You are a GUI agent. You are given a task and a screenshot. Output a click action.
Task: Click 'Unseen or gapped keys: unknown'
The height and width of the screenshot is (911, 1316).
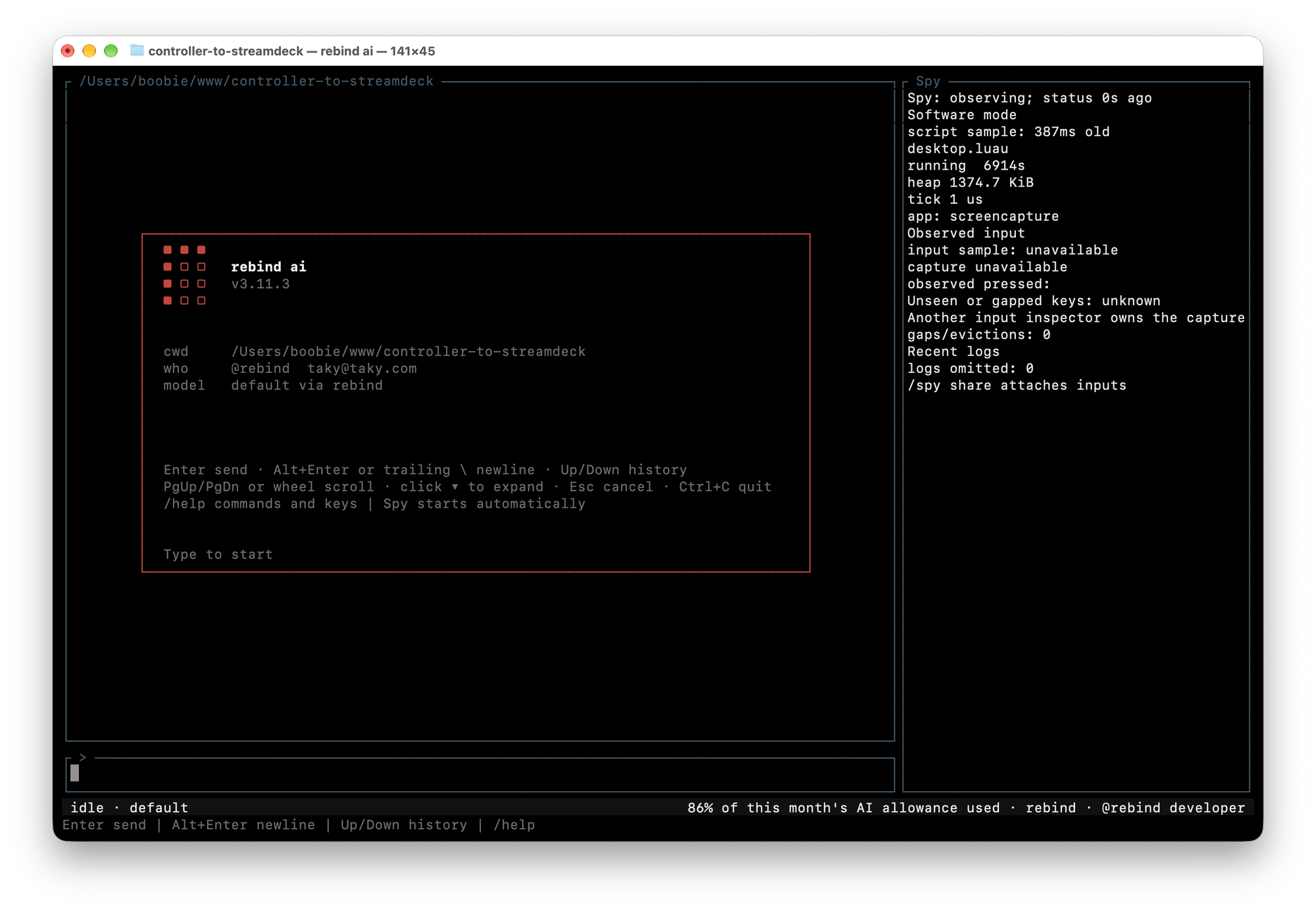1034,301
